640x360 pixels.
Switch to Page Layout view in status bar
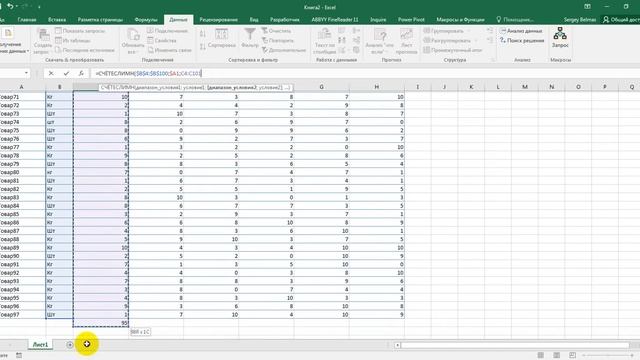556,355
